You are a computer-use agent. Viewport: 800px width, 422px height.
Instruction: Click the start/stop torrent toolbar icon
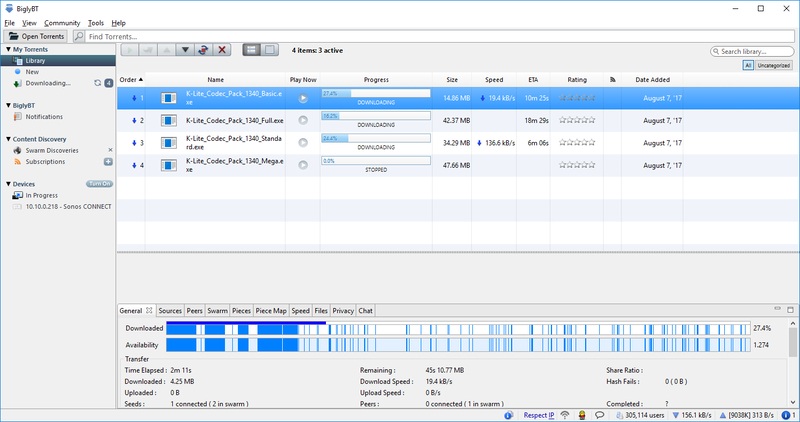203,50
